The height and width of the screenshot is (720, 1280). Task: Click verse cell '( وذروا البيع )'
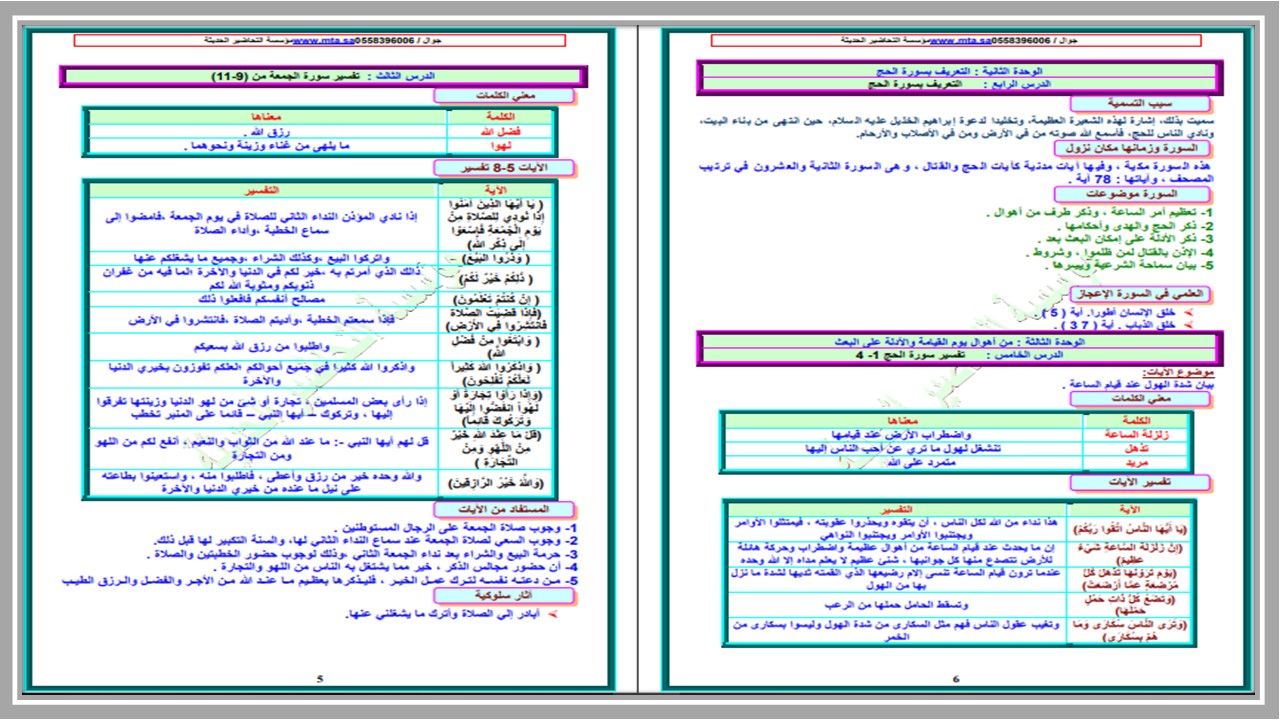(x=495, y=258)
